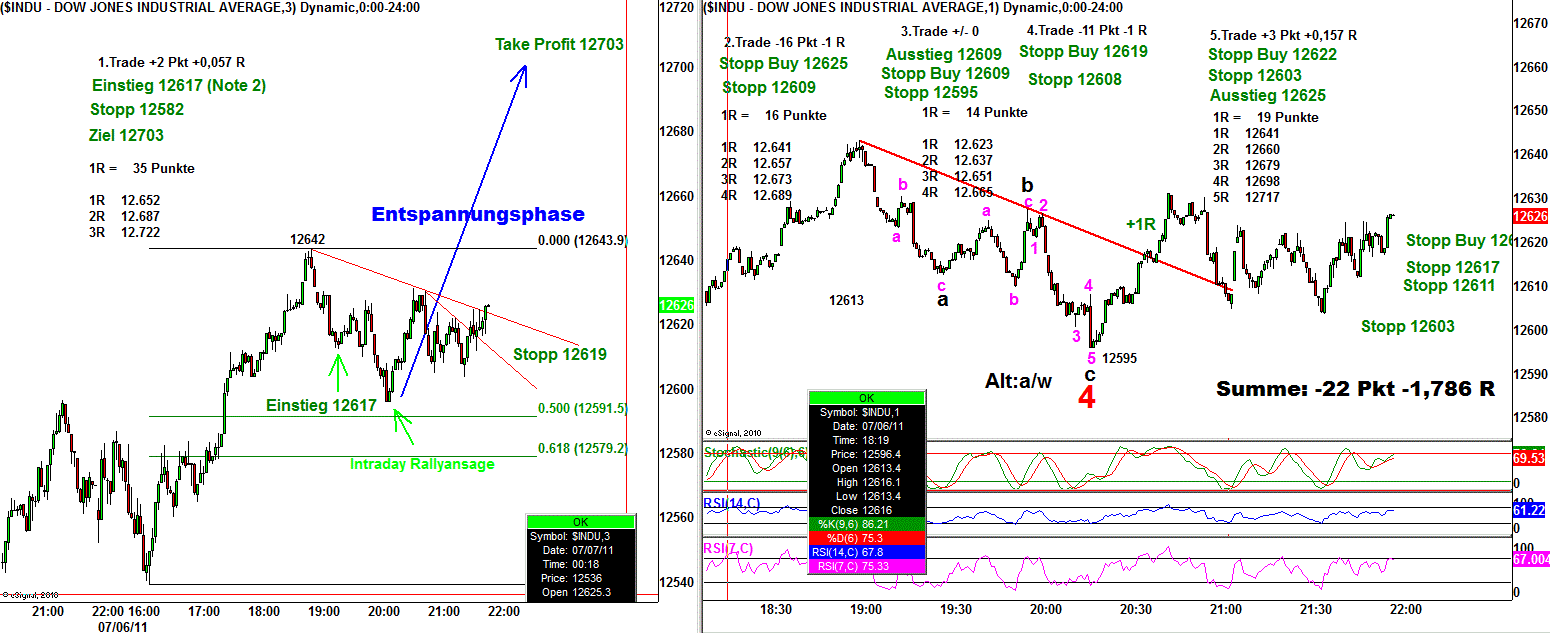Select the Summe -22 Pkt total text
The height and width of the screenshot is (633, 1550).
point(1355,389)
